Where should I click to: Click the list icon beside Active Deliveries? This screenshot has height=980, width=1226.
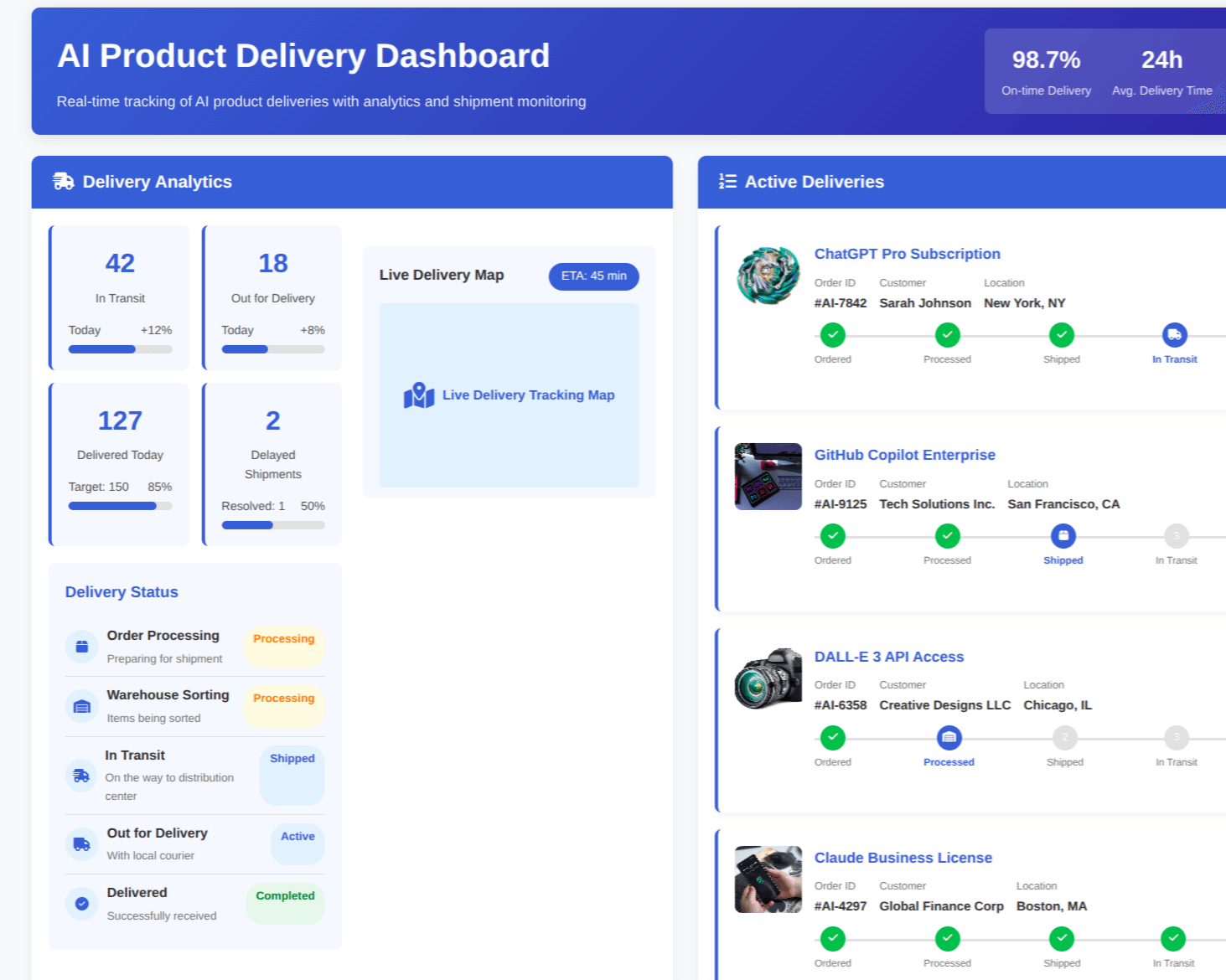pos(727,182)
